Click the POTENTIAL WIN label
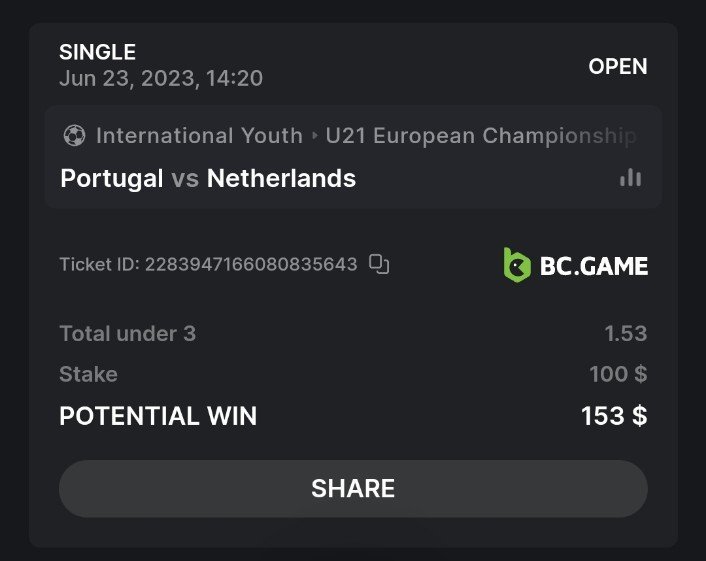Screen dimensions: 706x561 (158, 416)
